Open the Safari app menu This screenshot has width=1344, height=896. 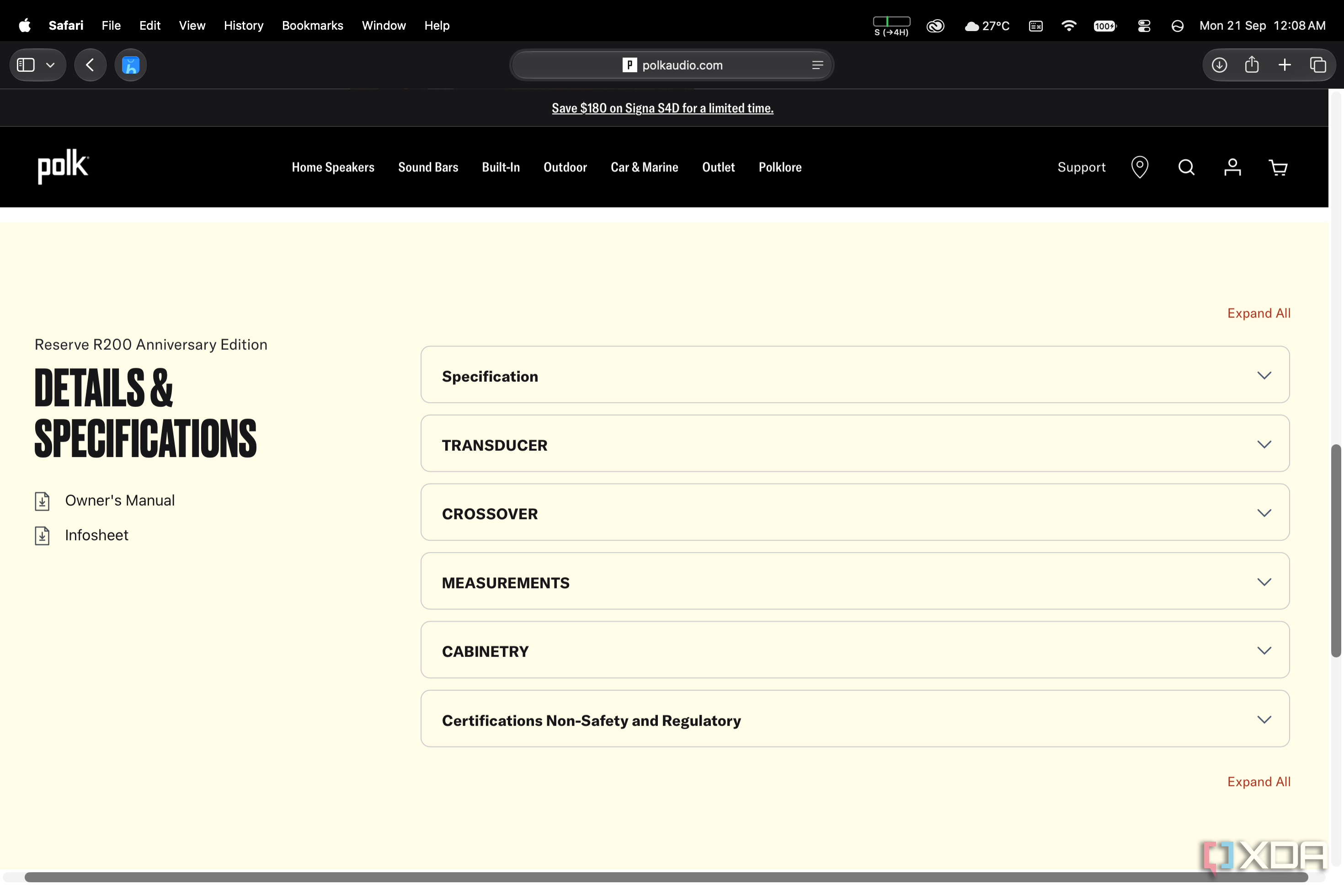[x=66, y=25]
